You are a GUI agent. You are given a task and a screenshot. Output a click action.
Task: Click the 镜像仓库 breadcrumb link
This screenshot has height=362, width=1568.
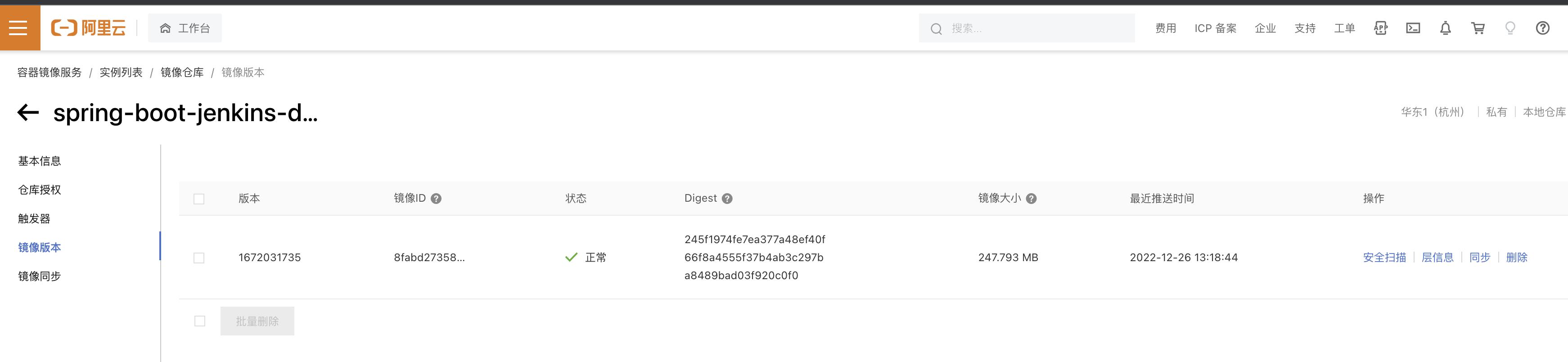coord(182,72)
